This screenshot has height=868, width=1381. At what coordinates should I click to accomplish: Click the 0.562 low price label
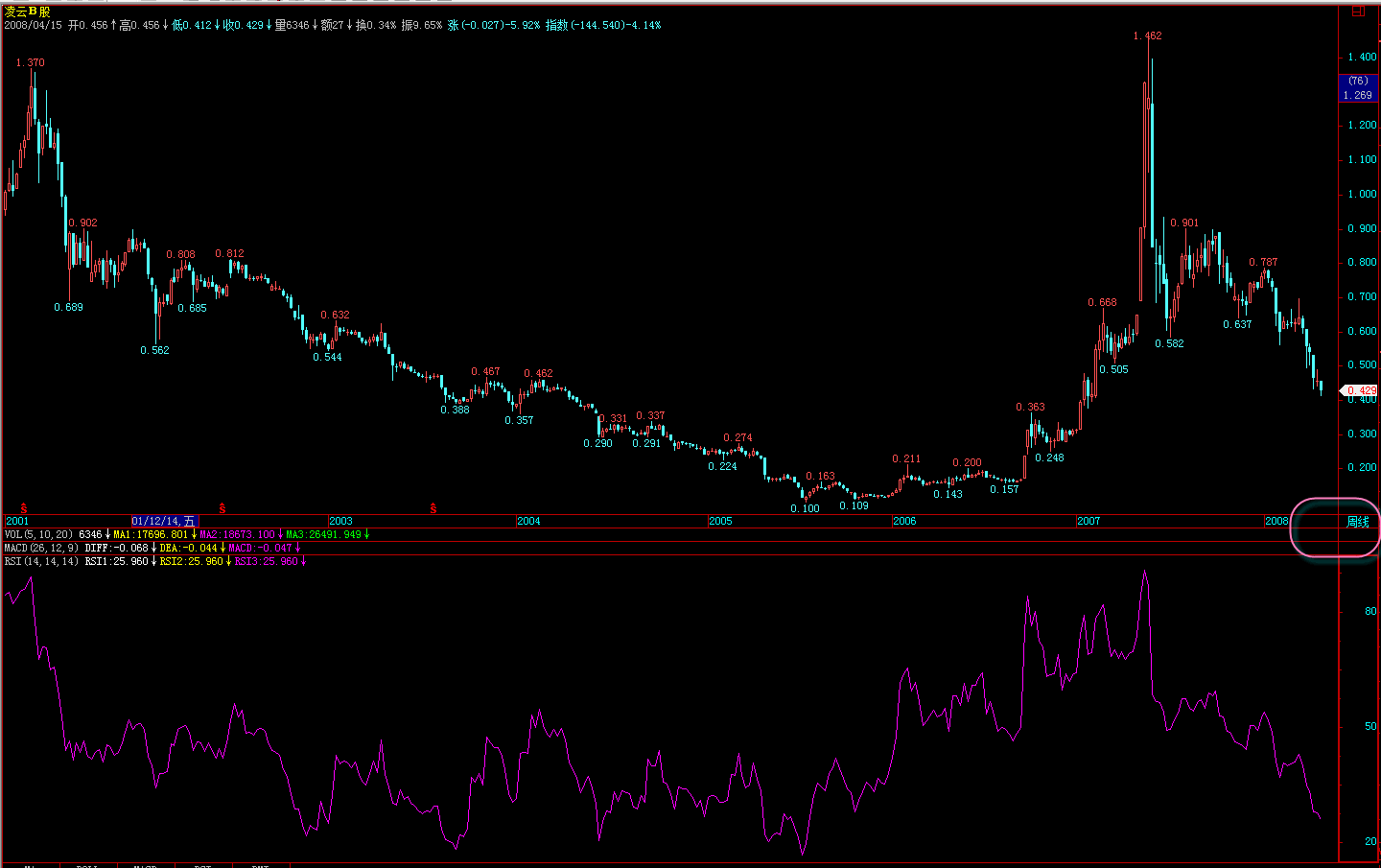click(x=154, y=351)
